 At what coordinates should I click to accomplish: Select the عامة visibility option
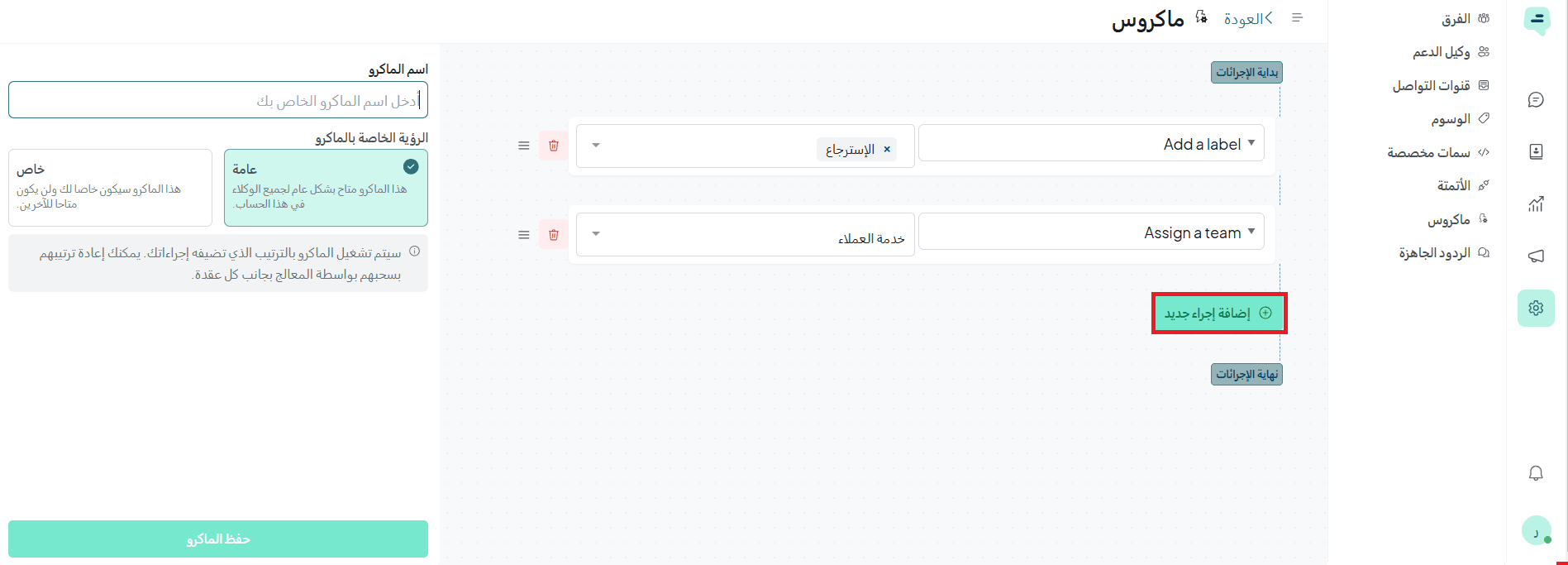(326, 188)
